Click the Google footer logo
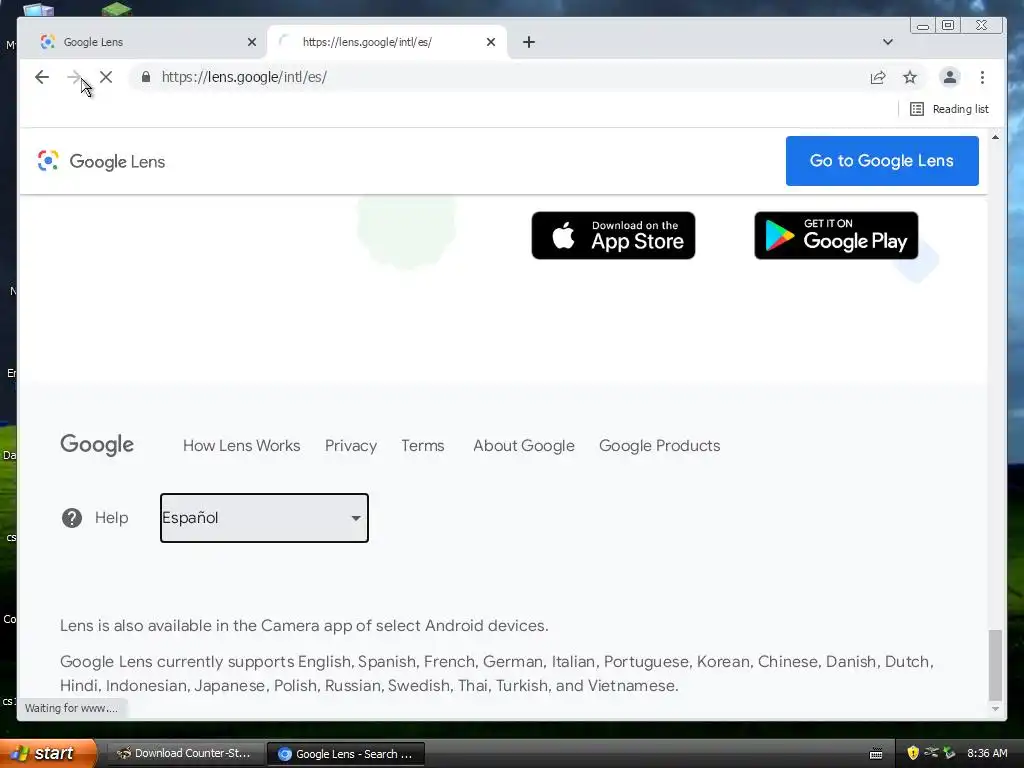Viewport: 1024px width, 768px height. (x=97, y=445)
